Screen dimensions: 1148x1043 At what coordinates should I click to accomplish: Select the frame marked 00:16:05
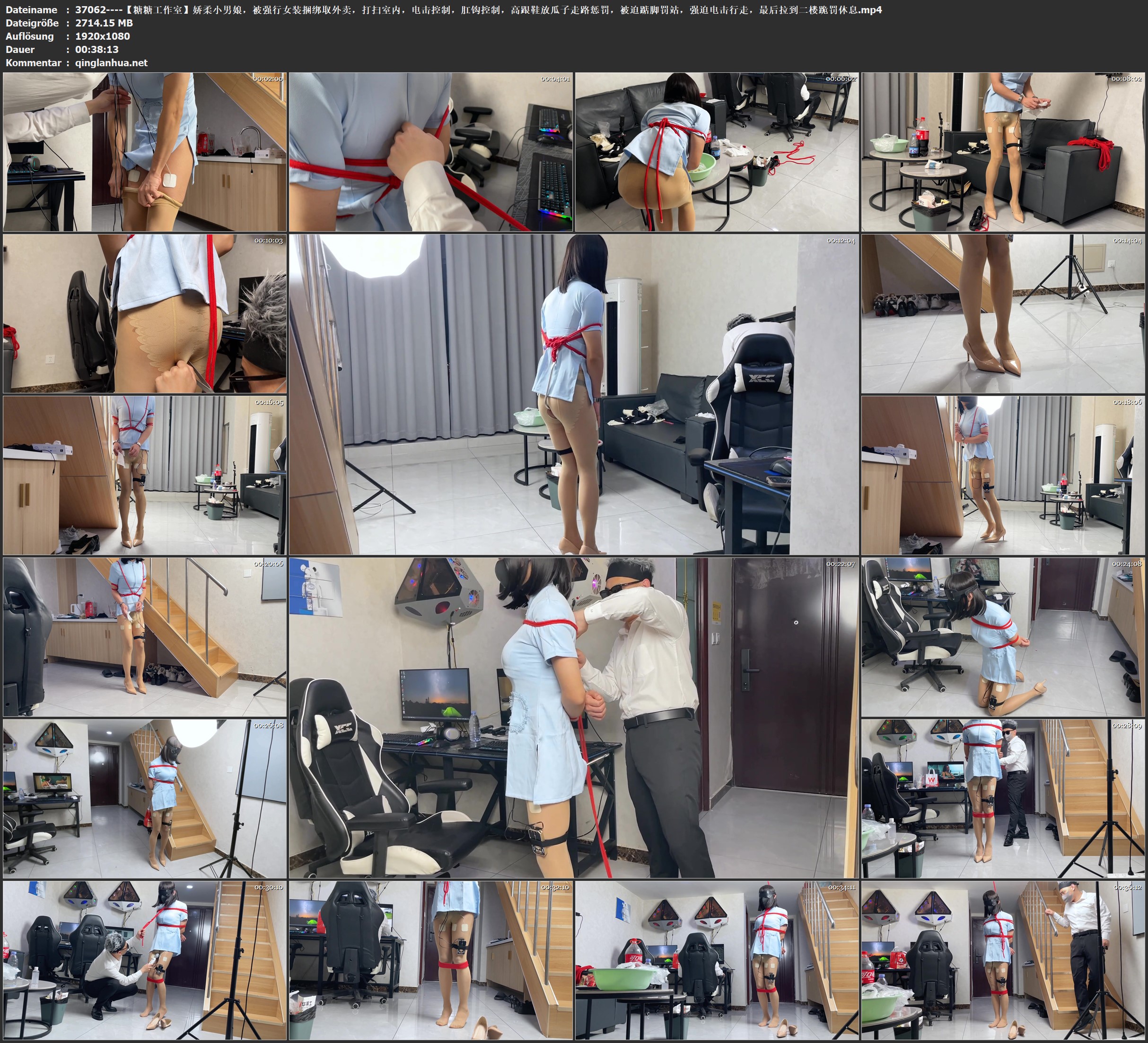pos(145,475)
